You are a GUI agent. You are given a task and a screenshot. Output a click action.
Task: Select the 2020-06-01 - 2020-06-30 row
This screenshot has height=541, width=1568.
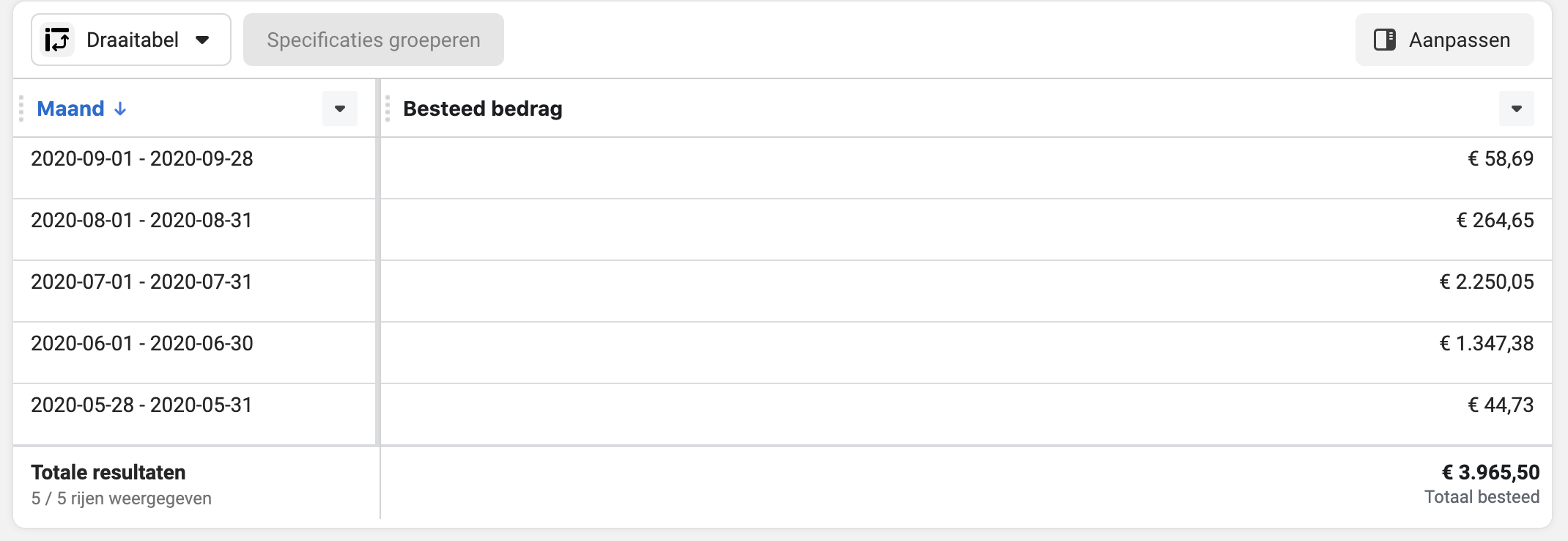783,353
